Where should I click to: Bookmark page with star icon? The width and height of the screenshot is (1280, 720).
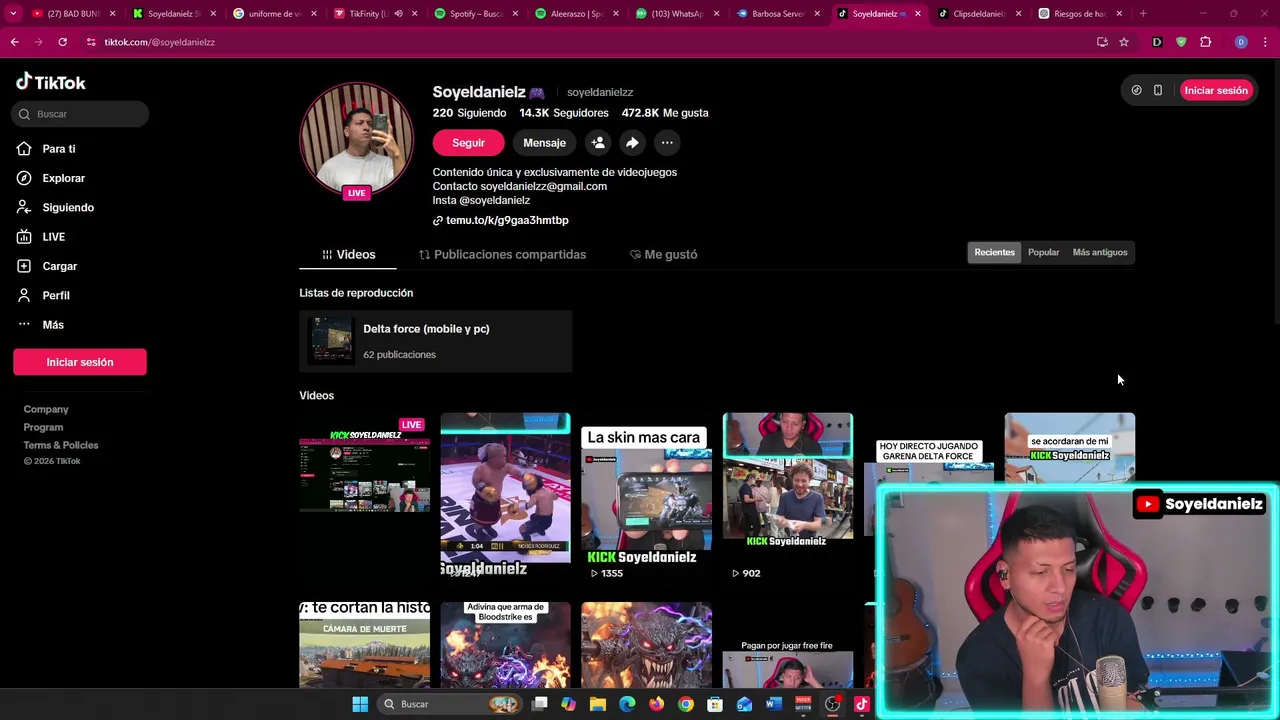click(x=1124, y=42)
